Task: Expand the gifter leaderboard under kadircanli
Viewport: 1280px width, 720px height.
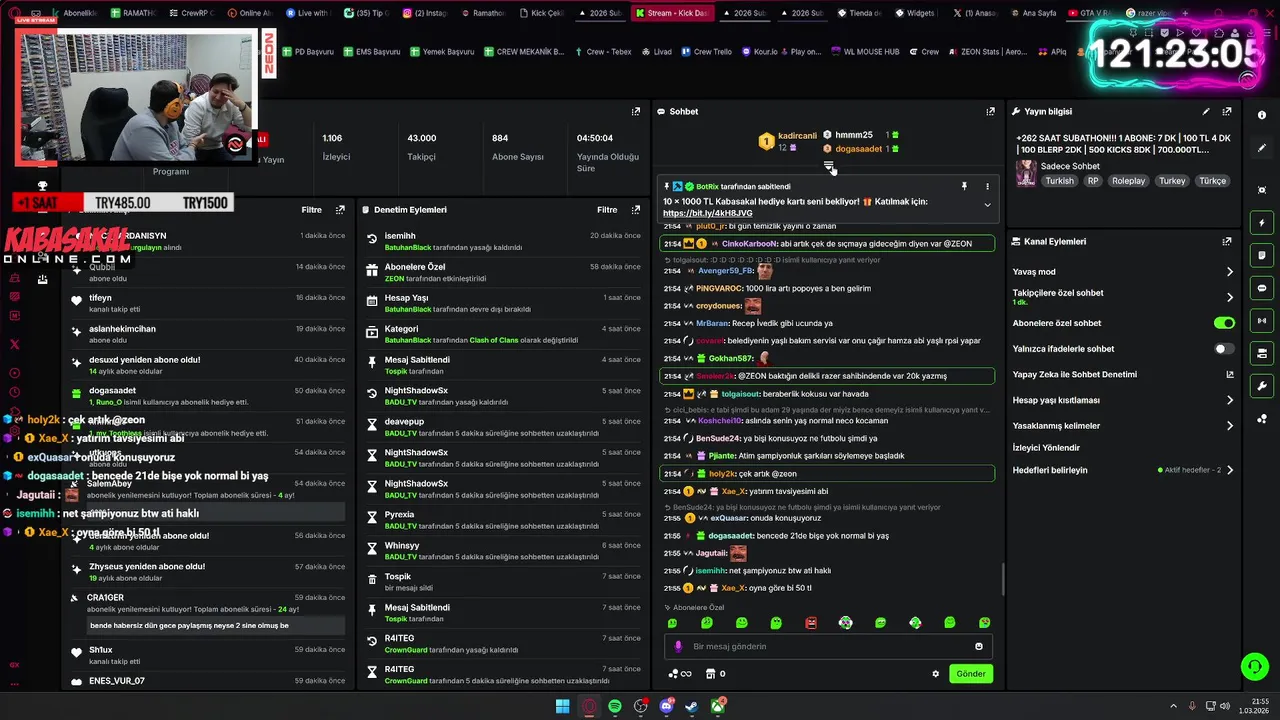Action: (829, 165)
